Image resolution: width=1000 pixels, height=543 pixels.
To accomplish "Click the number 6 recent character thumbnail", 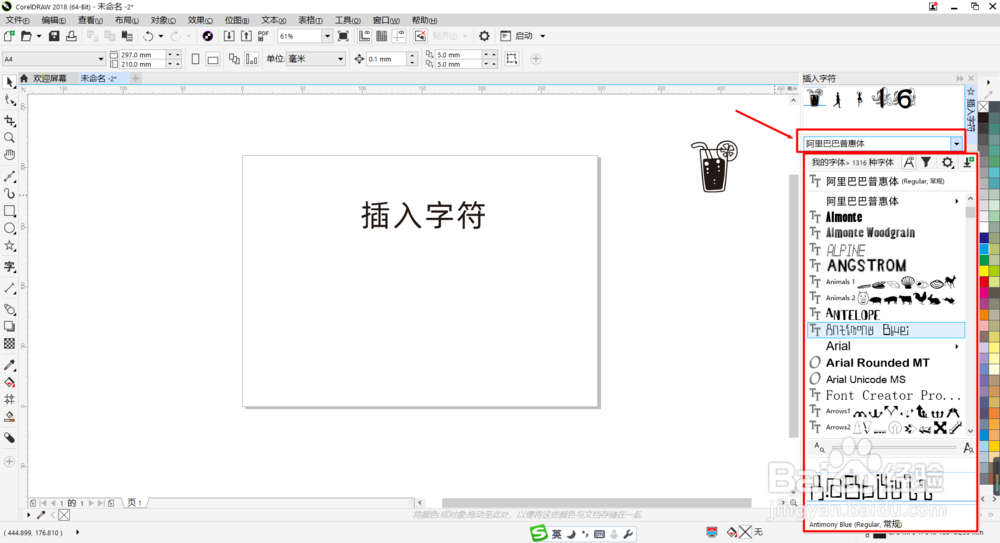I will [904, 98].
